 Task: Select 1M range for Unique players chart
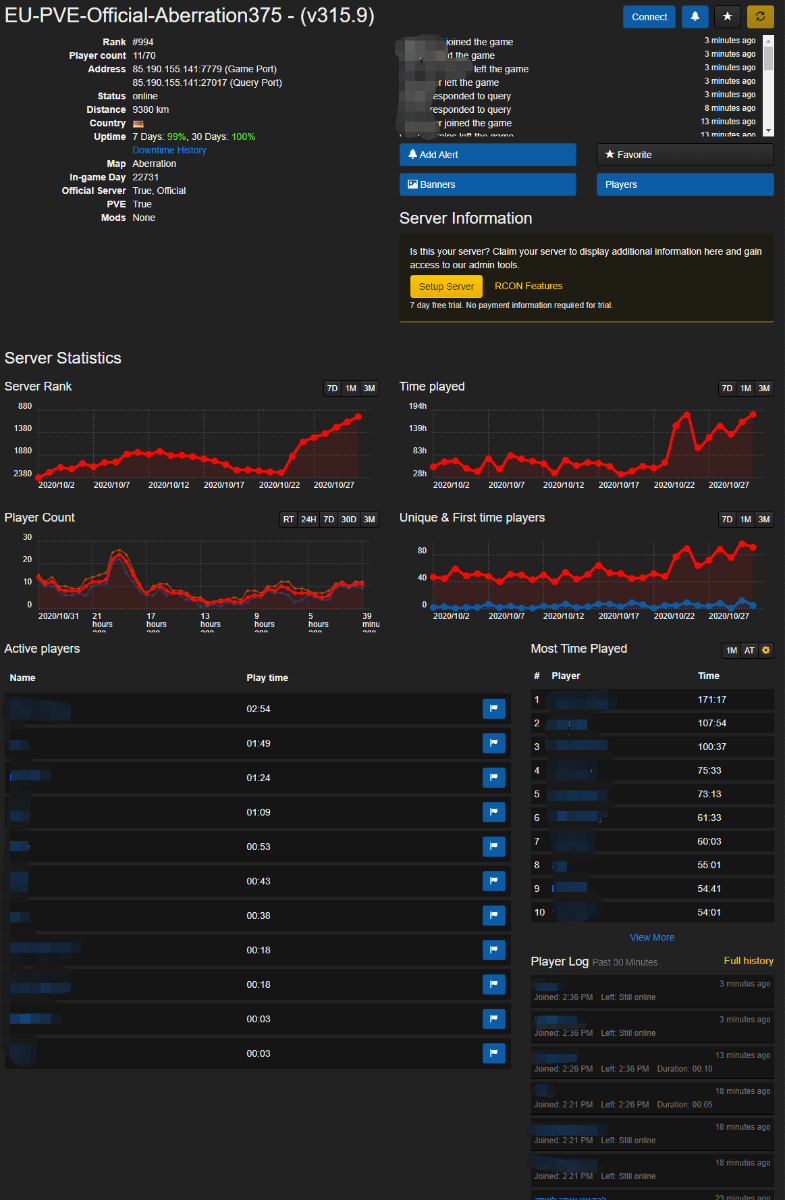tap(745, 519)
